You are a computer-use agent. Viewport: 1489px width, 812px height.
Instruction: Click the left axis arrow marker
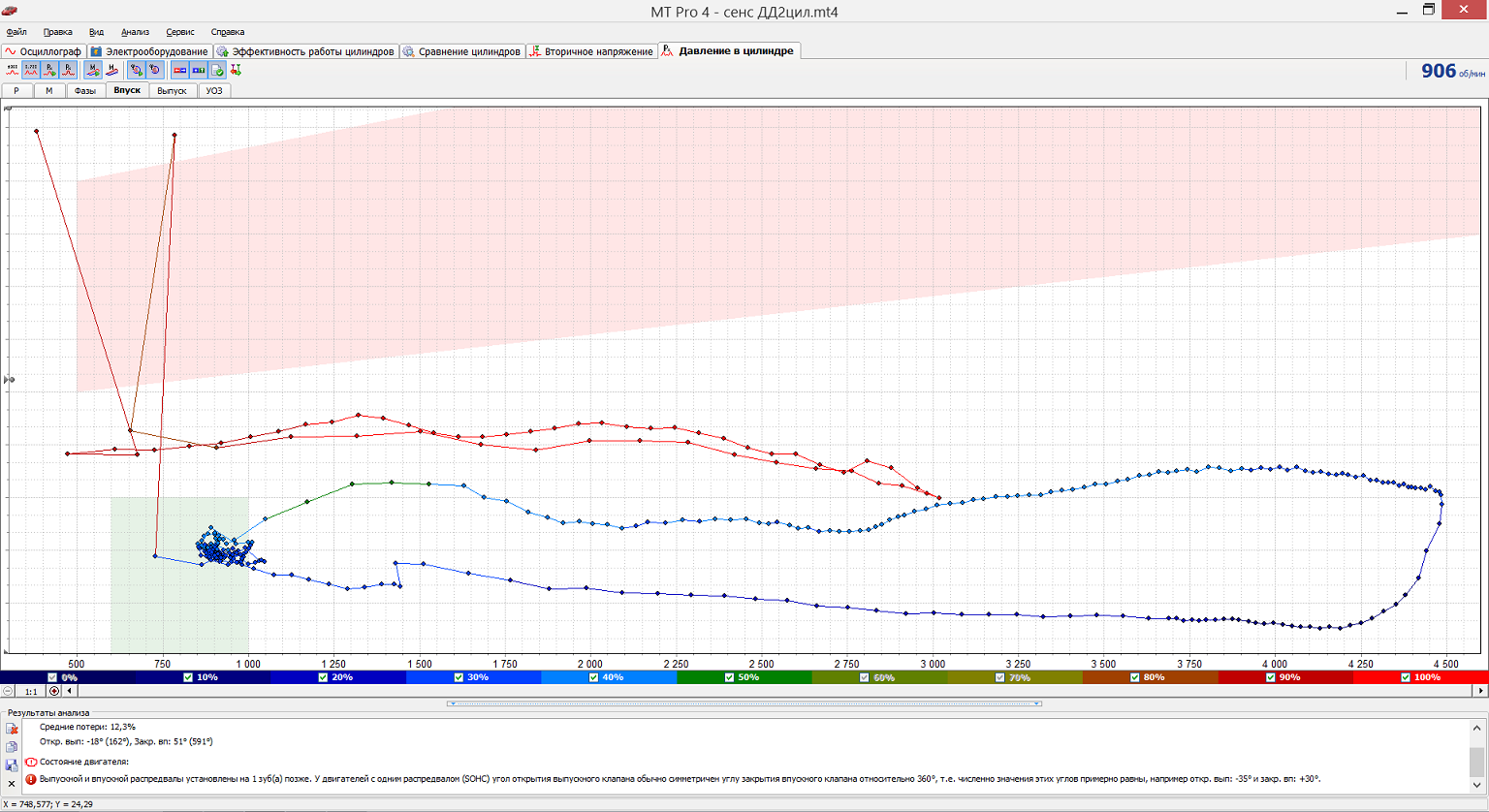(10, 380)
